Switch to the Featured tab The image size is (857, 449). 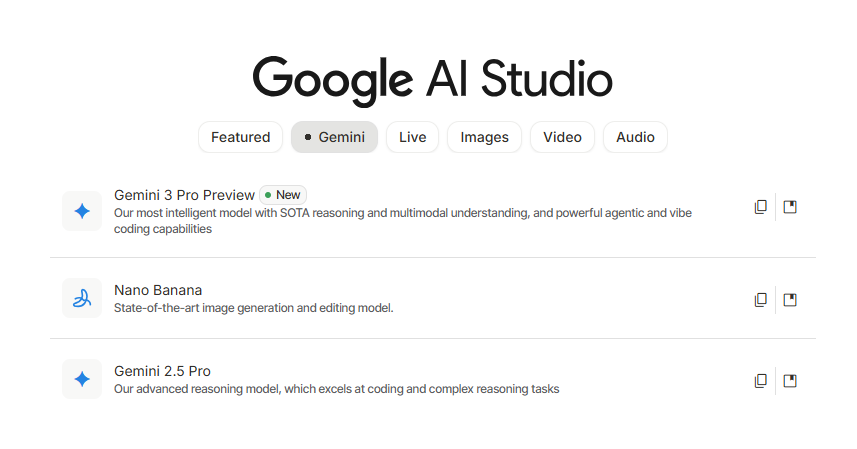click(x=240, y=137)
